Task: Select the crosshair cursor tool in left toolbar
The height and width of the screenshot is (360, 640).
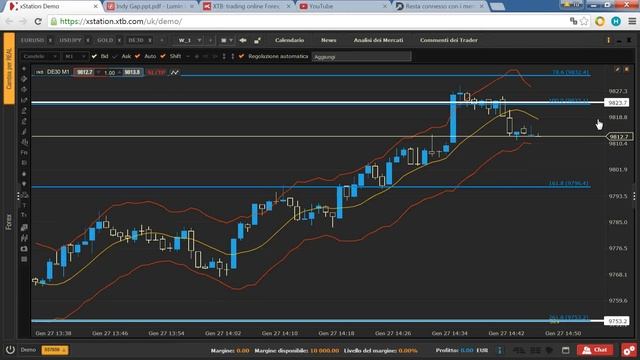Action: pyautogui.click(x=24, y=69)
